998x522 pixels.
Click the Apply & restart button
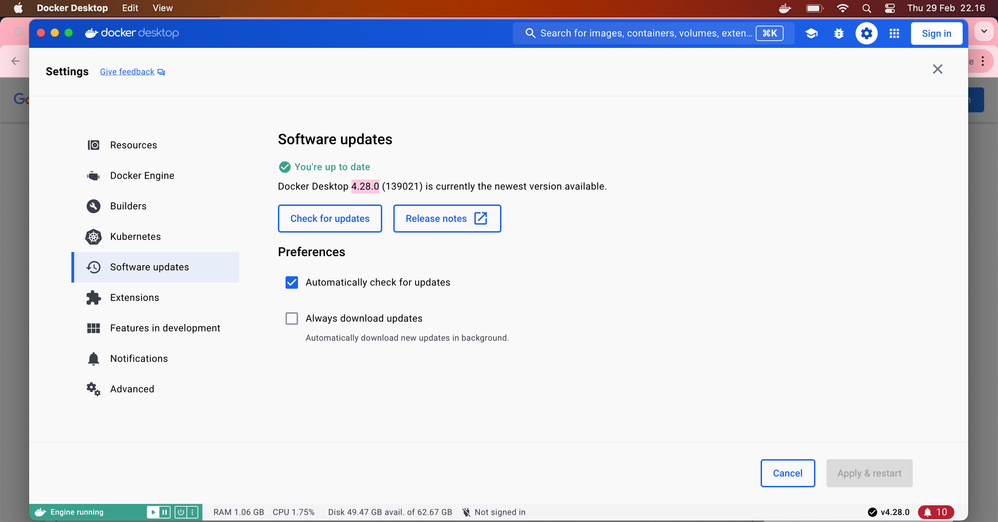[869, 473]
